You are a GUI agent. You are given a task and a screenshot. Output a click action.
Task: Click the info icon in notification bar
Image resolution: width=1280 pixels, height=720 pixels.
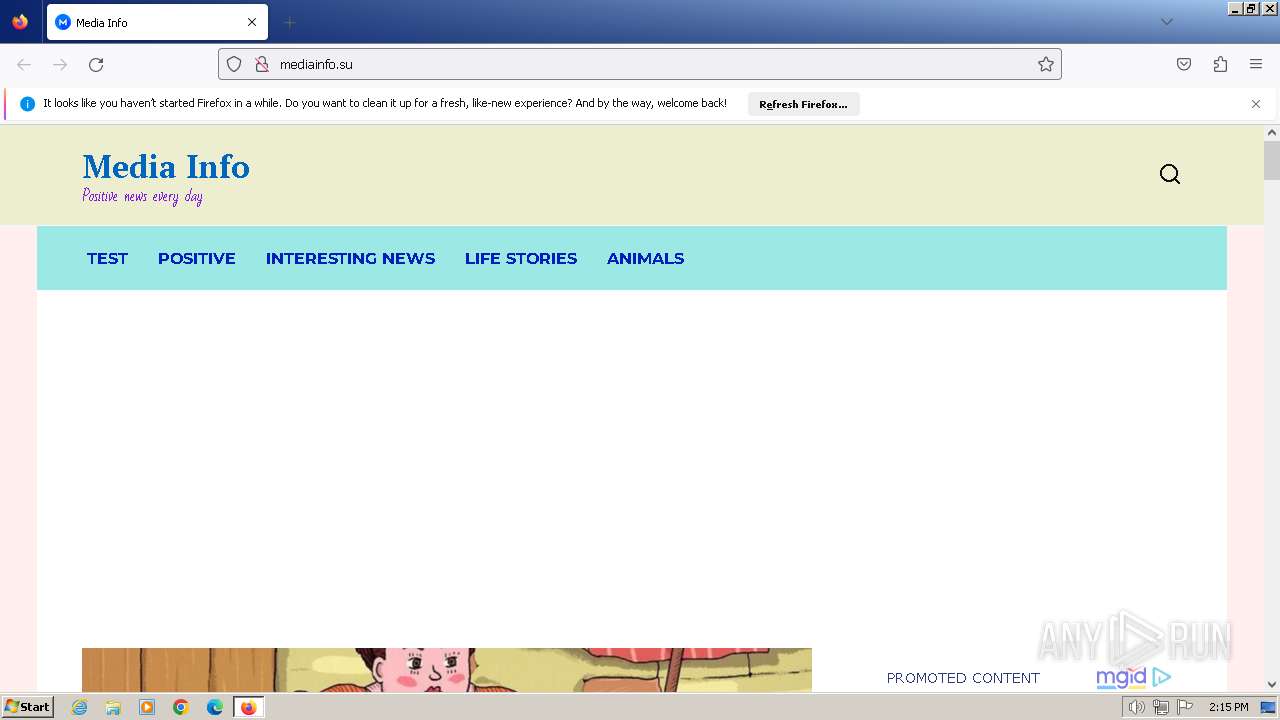(27, 104)
